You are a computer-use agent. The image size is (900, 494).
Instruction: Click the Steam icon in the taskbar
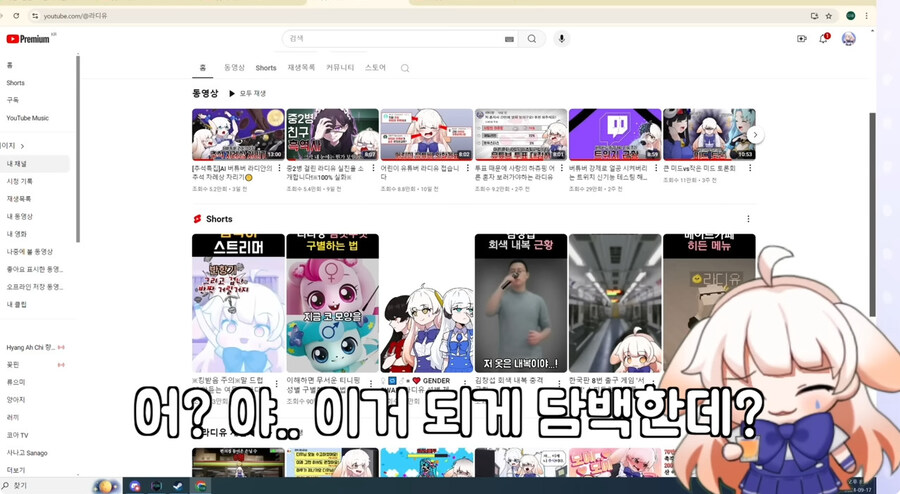[x=177, y=486]
